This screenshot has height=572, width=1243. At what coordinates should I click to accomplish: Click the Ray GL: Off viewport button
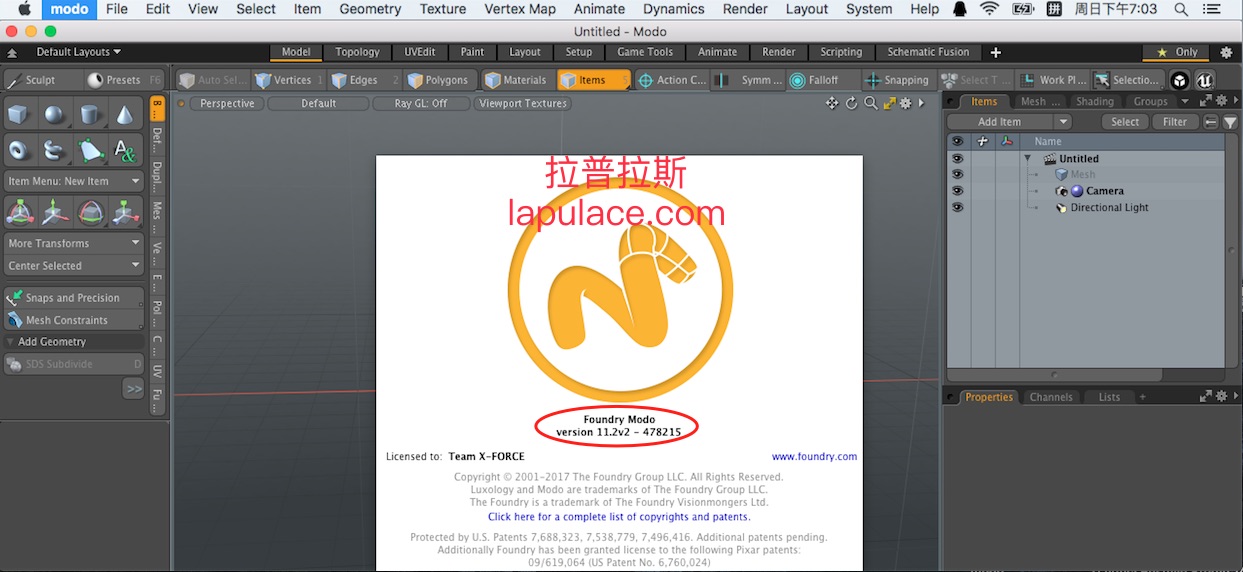tap(421, 103)
